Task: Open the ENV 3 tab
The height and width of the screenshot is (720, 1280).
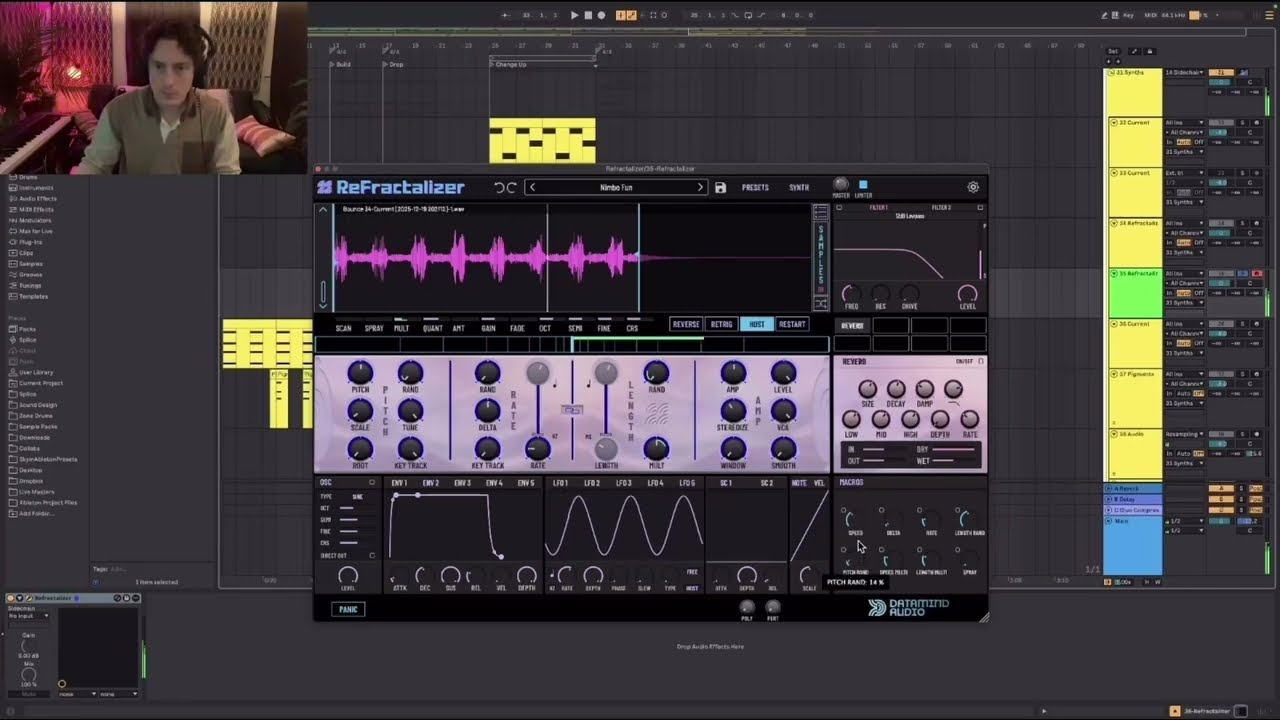Action: pyautogui.click(x=462, y=483)
